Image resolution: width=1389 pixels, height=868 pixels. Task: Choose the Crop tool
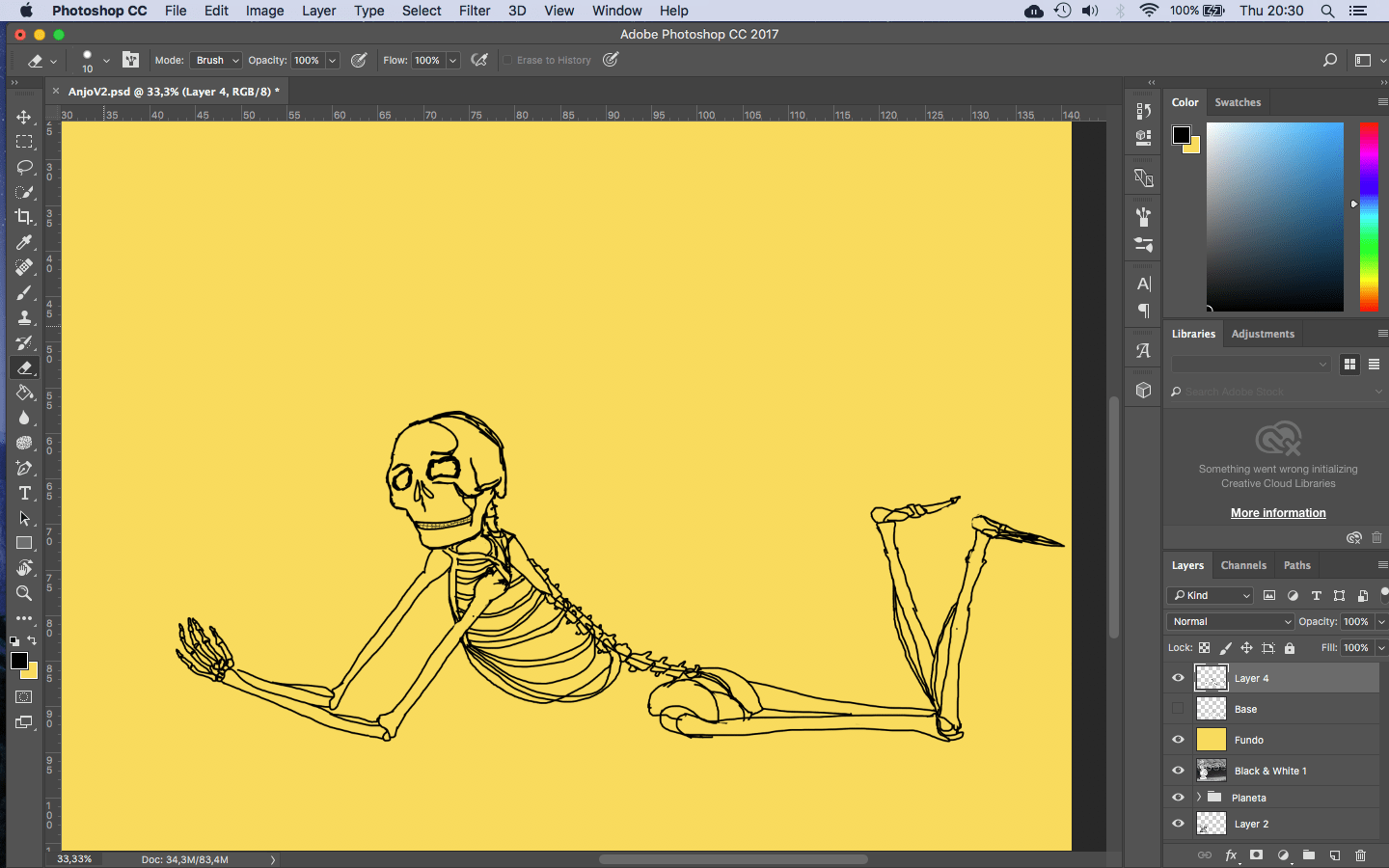[x=24, y=217]
